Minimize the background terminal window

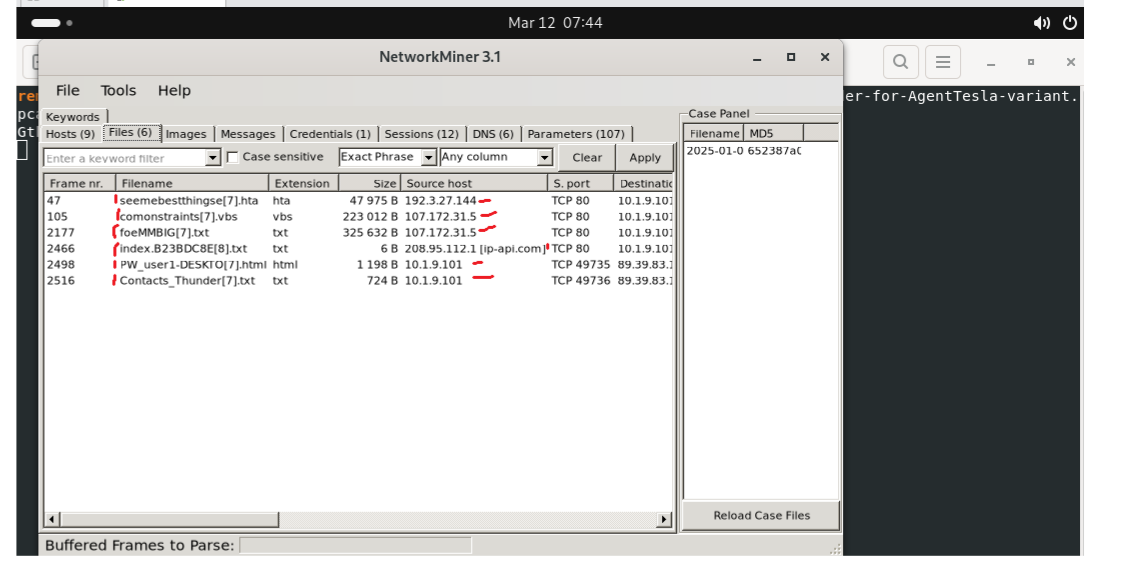click(990, 63)
